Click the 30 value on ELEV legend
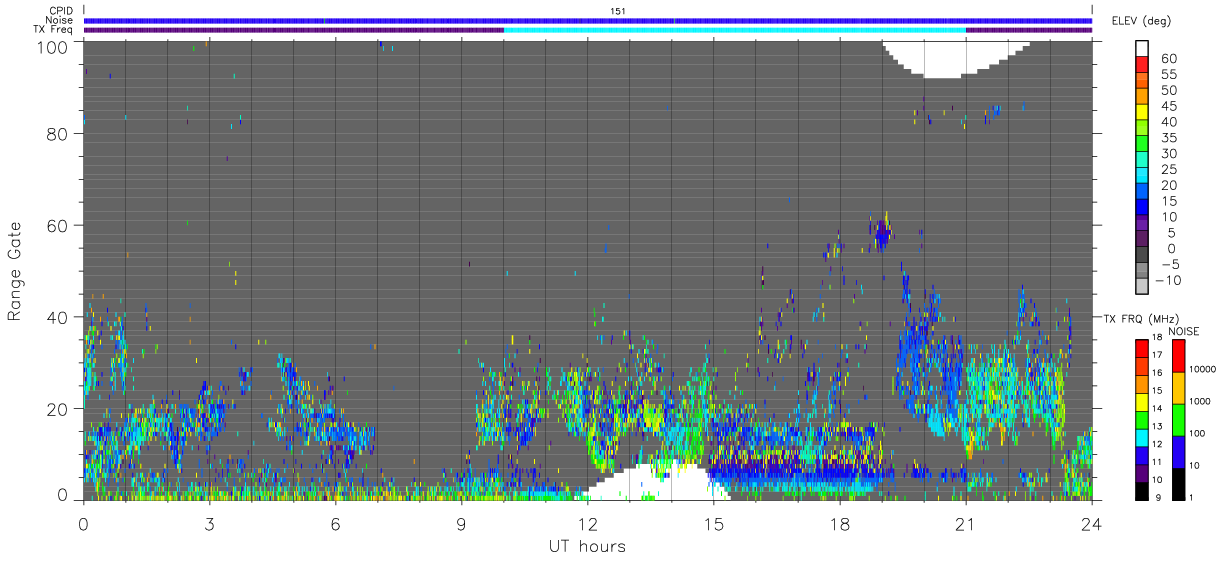Viewport: 1228px width, 567px height. [x=1168, y=153]
